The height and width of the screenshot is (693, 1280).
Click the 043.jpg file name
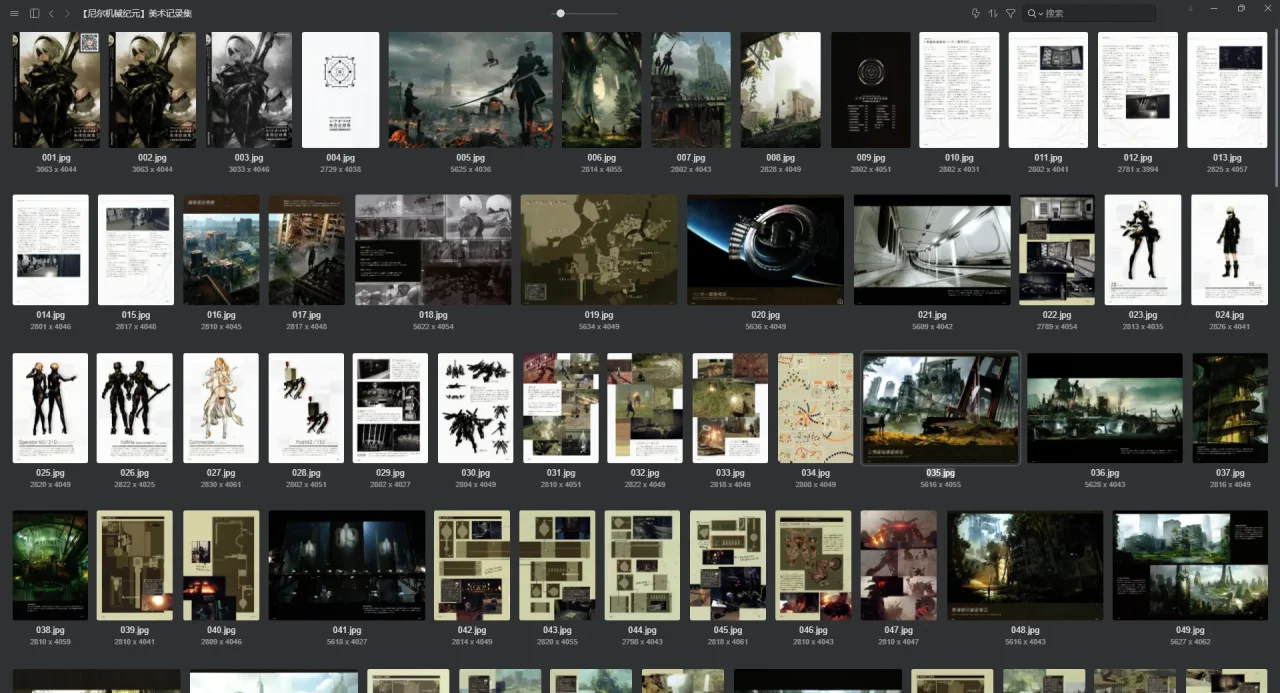(x=557, y=631)
